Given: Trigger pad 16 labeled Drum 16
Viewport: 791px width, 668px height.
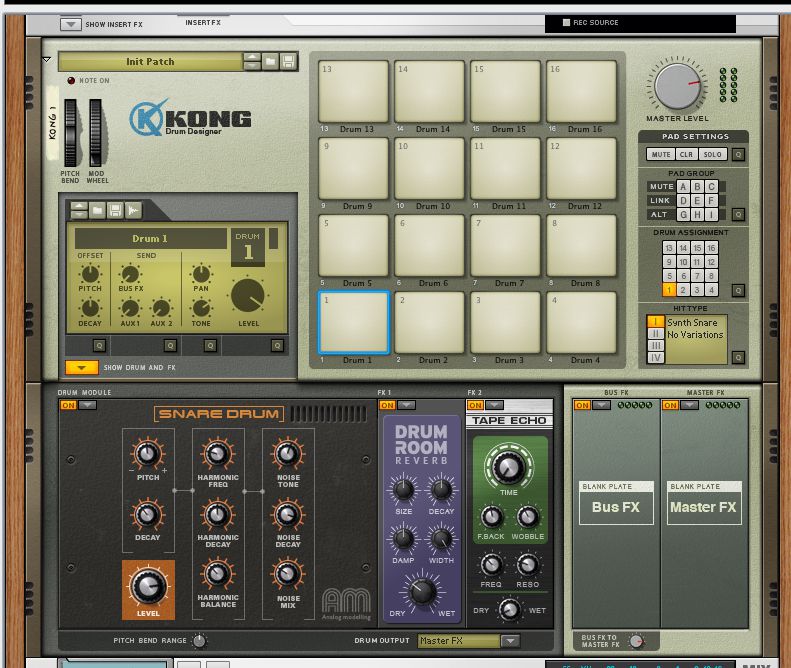Looking at the screenshot, I should (x=581, y=91).
